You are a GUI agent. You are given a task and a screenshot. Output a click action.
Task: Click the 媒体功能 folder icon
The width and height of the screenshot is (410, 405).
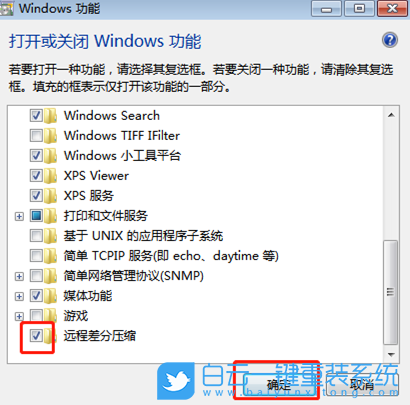tap(50, 296)
